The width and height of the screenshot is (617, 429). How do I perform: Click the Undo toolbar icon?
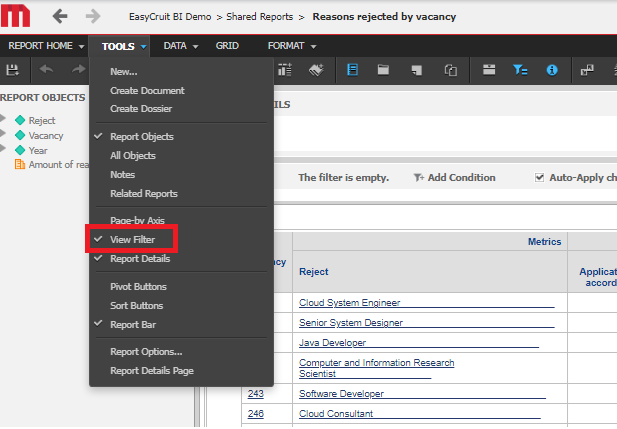tap(46, 69)
